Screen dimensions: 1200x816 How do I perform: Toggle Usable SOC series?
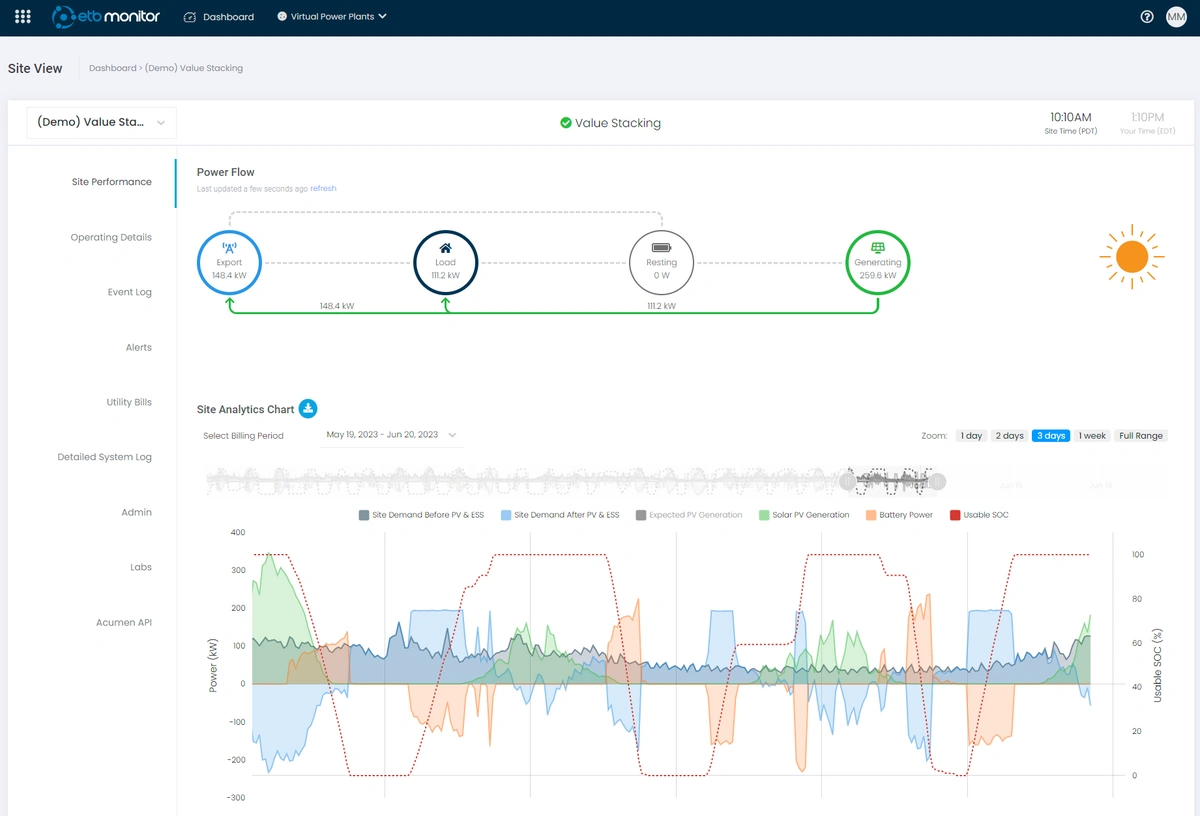[978, 515]
